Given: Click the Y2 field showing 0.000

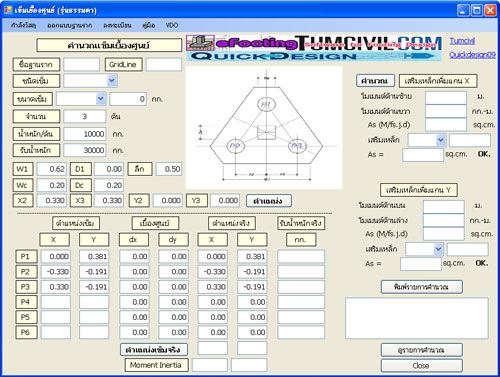Looking at the screenshot, I should click(168, 200).
